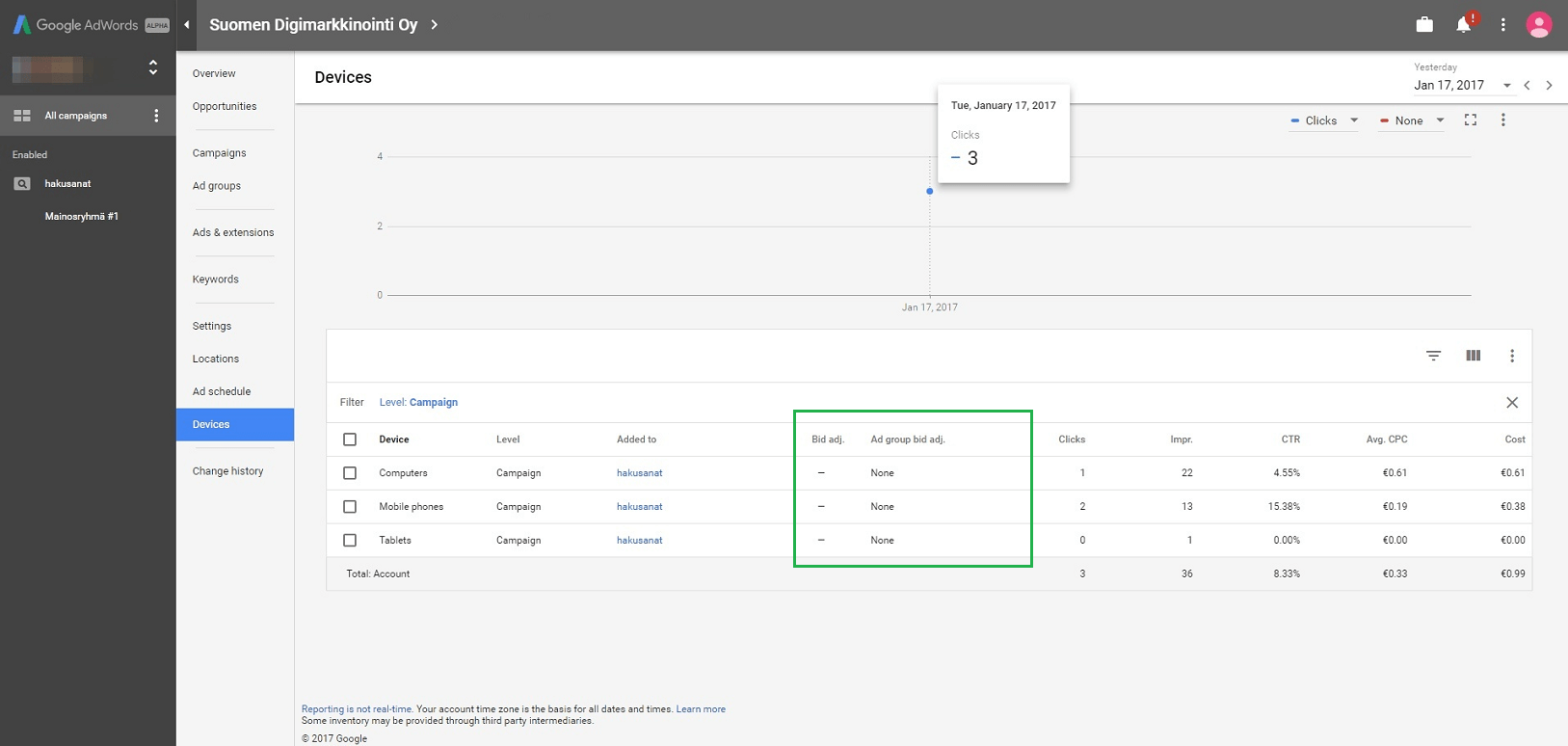
Task: Open the account switcher arrows
Action: (x=152, y=67)
